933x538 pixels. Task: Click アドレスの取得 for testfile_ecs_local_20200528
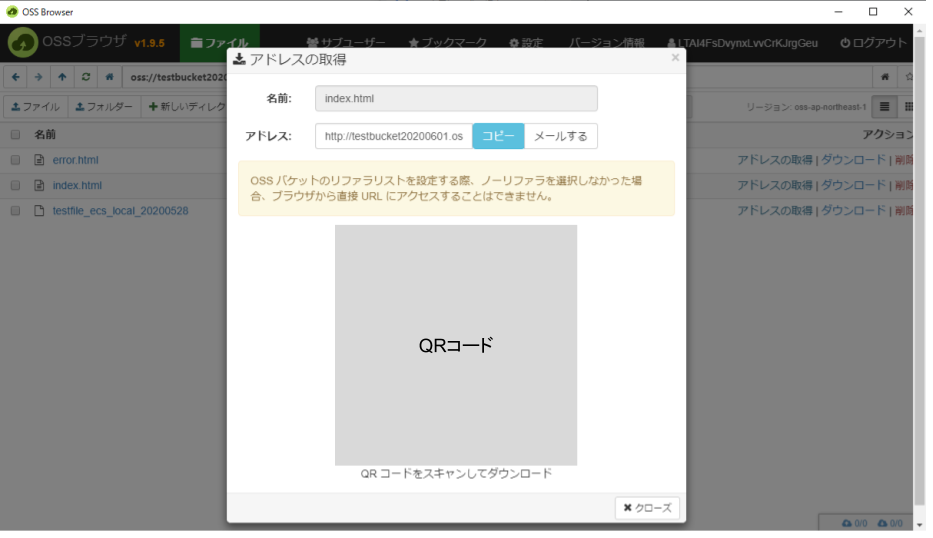pyautogui.click(x=774, y=211)
